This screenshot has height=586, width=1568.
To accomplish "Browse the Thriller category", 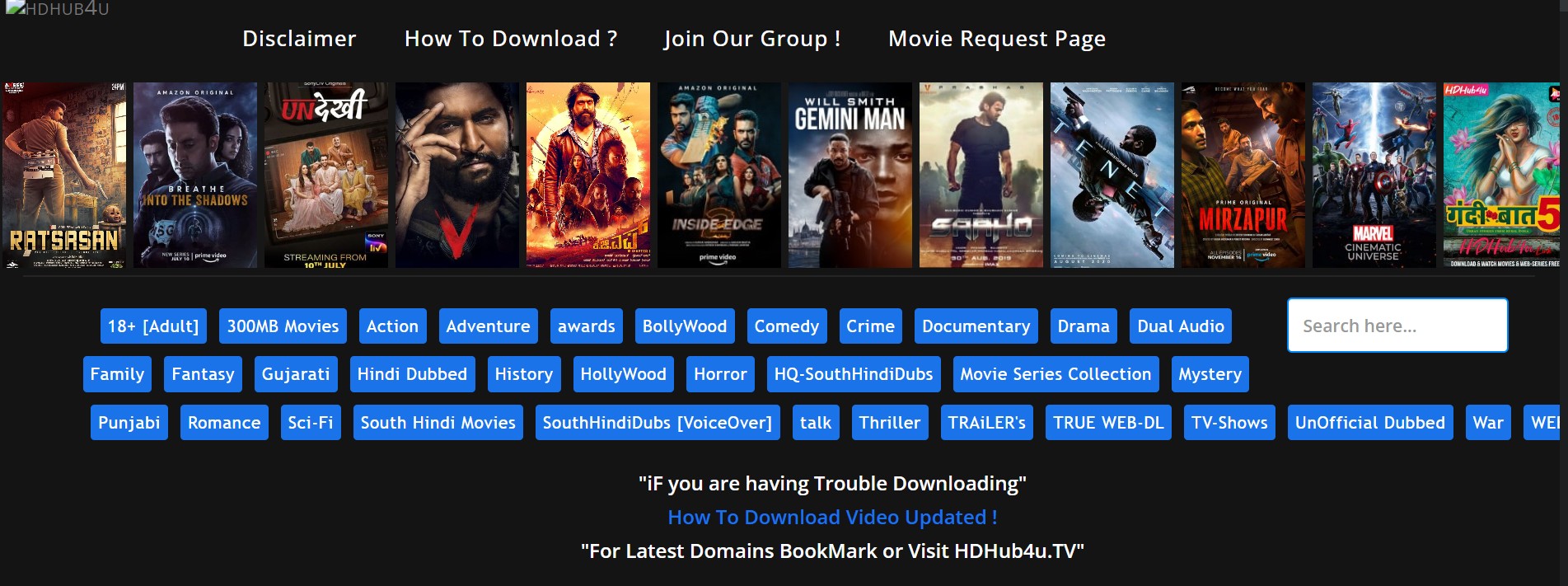I will [x=890, y=423].
